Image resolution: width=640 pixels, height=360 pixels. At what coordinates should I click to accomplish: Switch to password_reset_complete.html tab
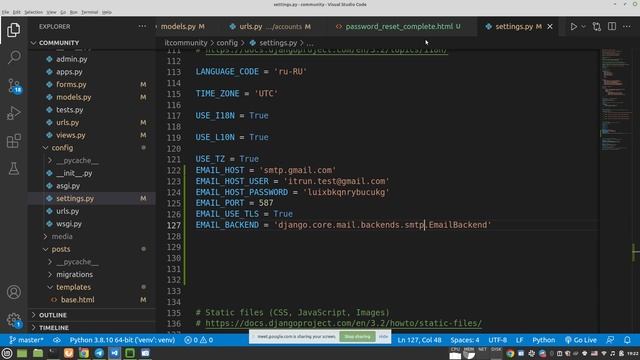pyautogui.click(x=398, y=27)
